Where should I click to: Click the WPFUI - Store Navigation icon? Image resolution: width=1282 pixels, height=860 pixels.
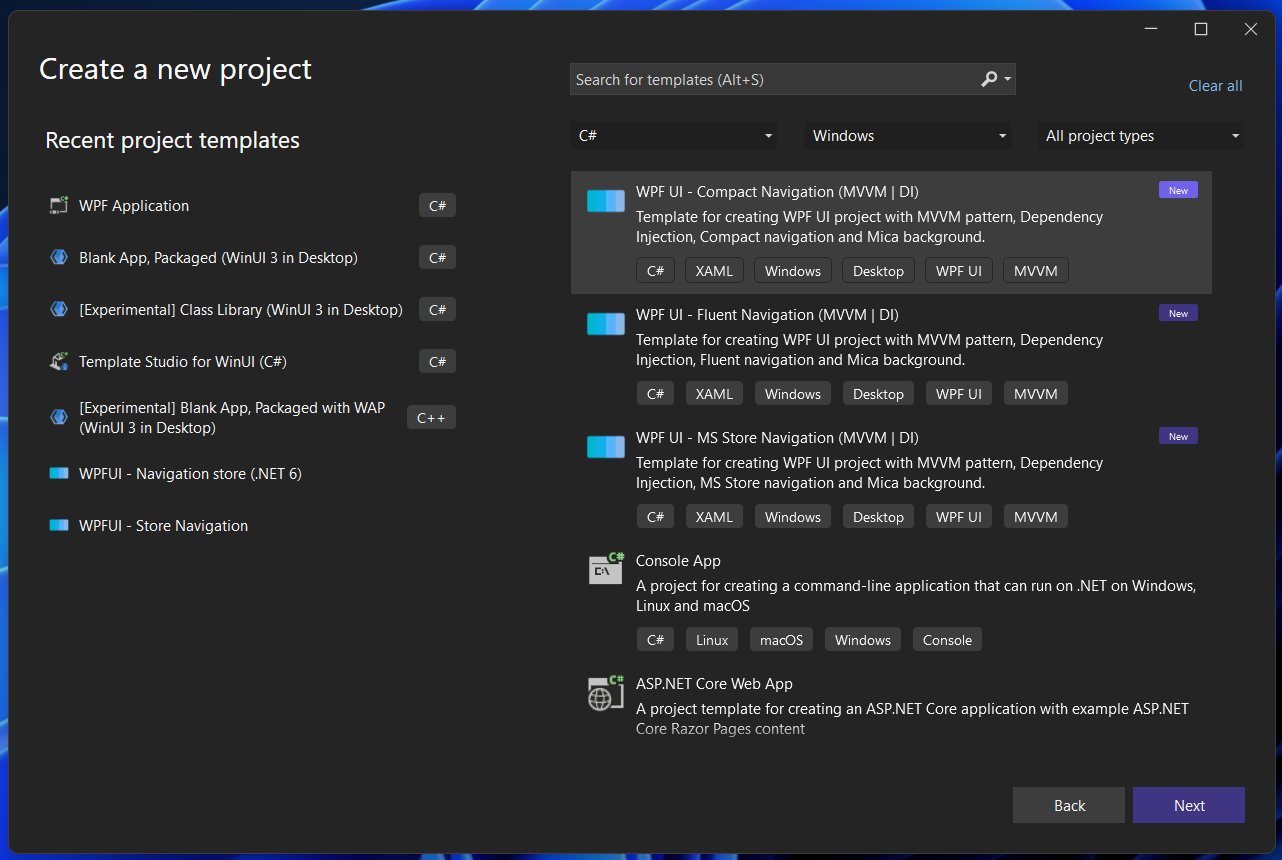(59, 525)
